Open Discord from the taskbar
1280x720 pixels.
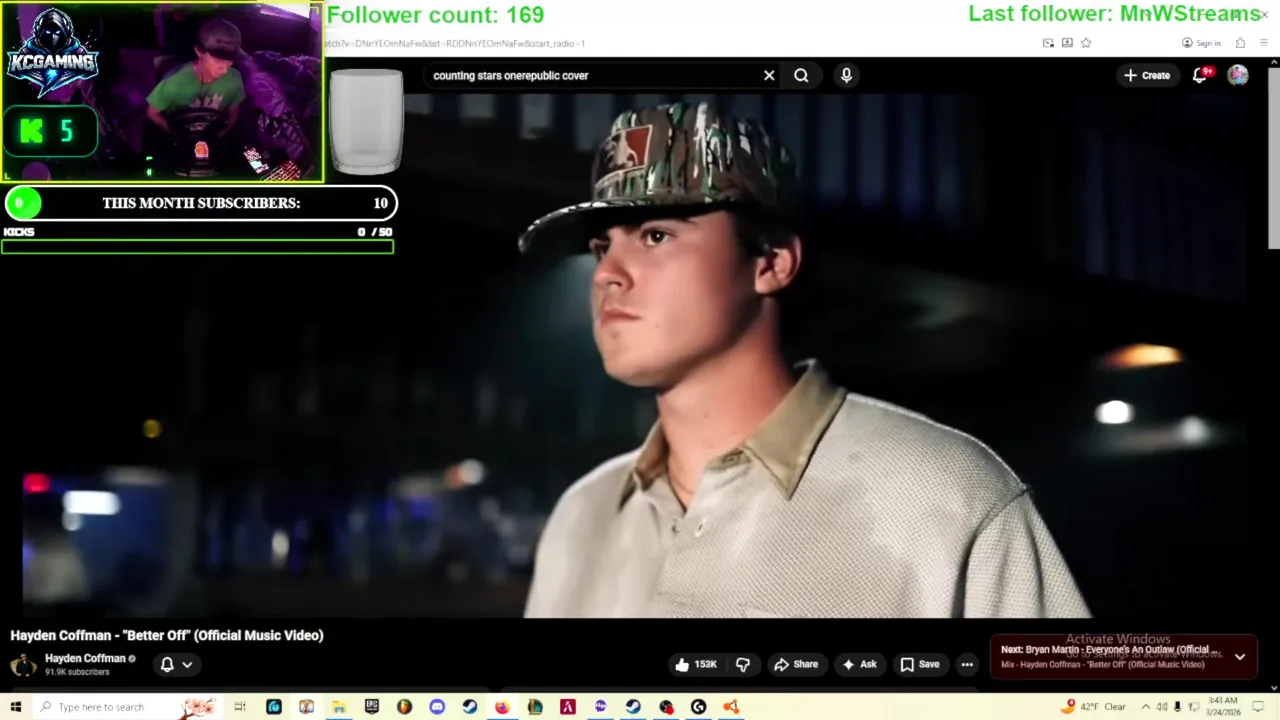(437, 707)
